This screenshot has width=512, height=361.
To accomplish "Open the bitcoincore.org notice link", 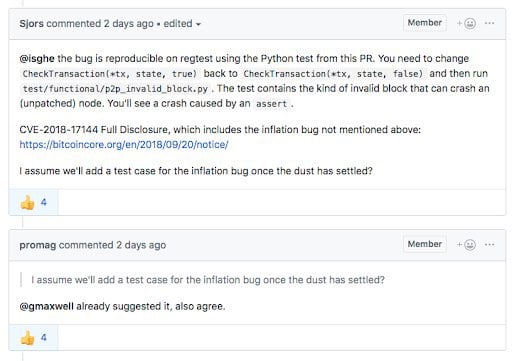I will point(124,145).
